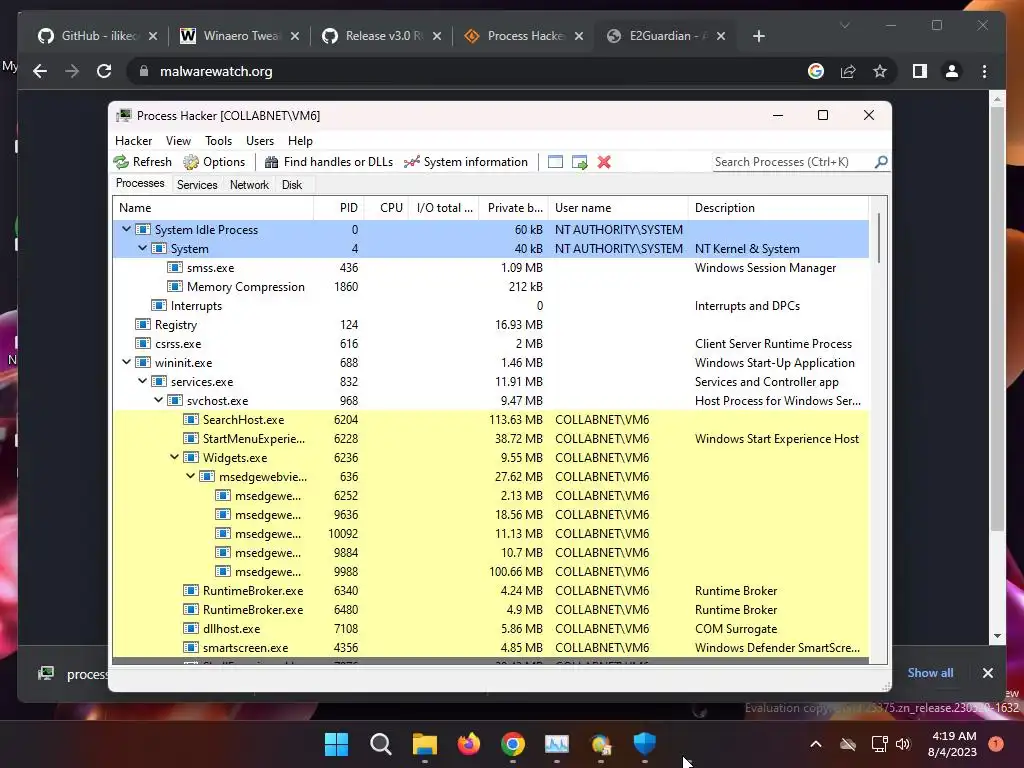
Task: Open Chrome three-dot menu
Action: (x=984, y=71)
